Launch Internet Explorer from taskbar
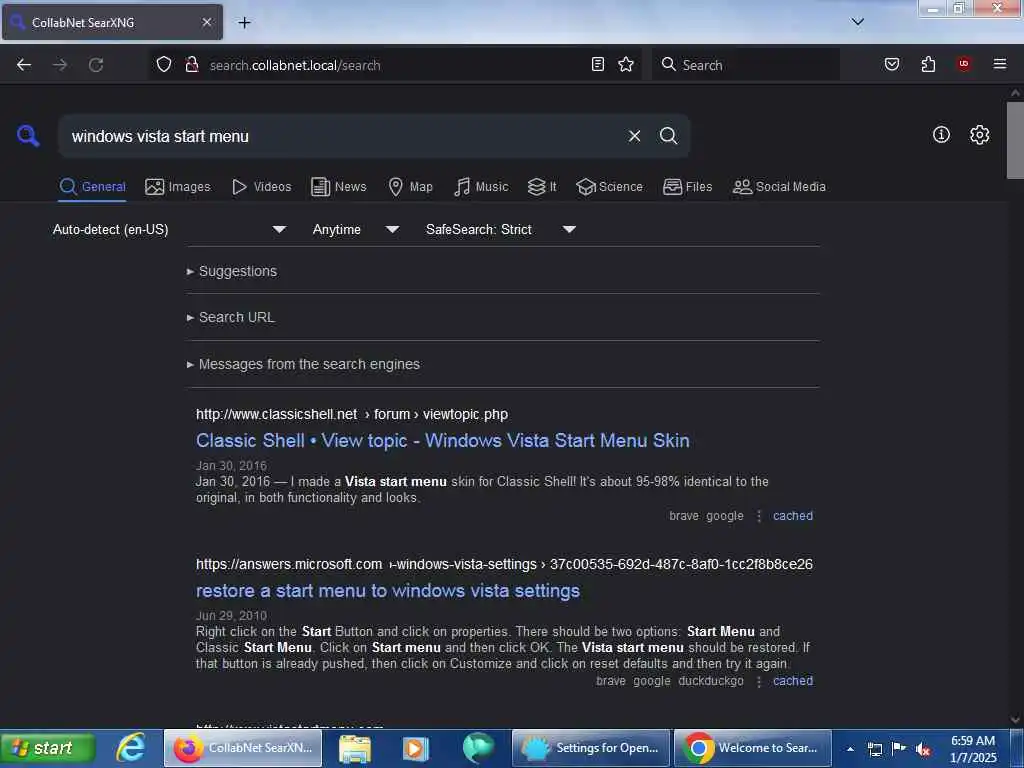 [131, 747]
